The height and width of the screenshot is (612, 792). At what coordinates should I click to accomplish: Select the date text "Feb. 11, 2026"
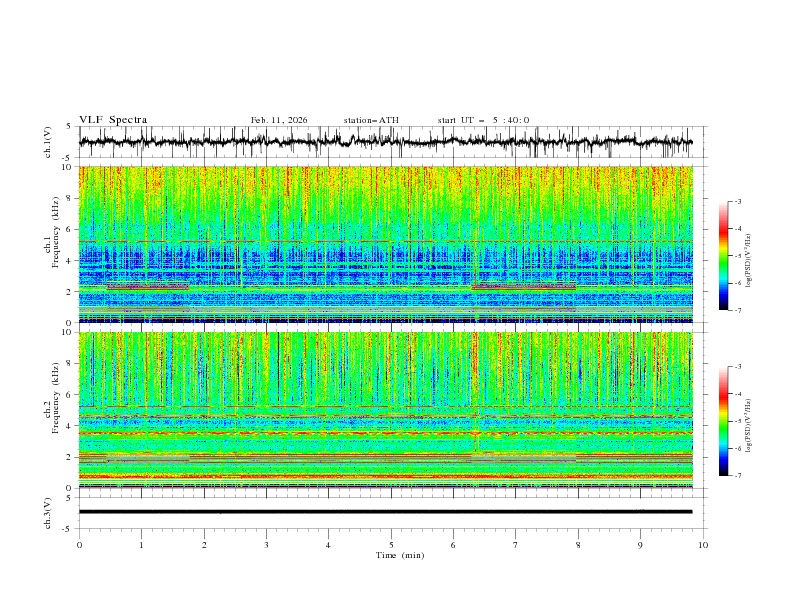point(279,120)
